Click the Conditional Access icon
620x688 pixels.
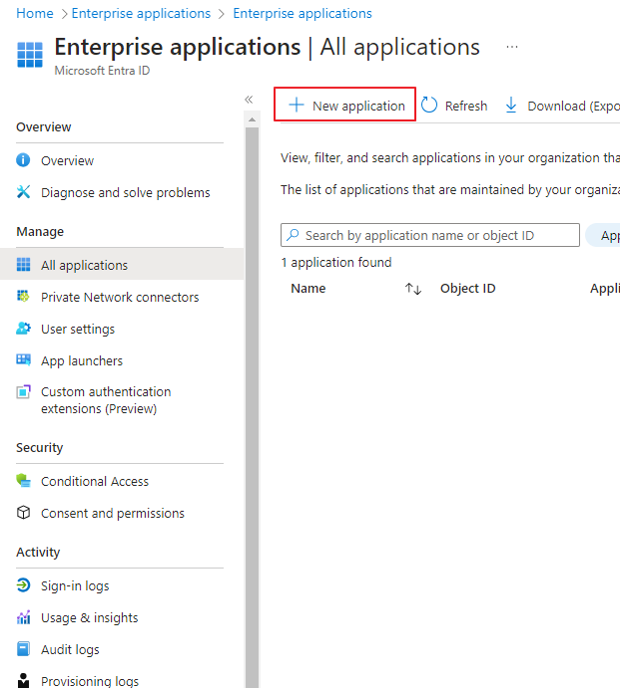[24, 481]
